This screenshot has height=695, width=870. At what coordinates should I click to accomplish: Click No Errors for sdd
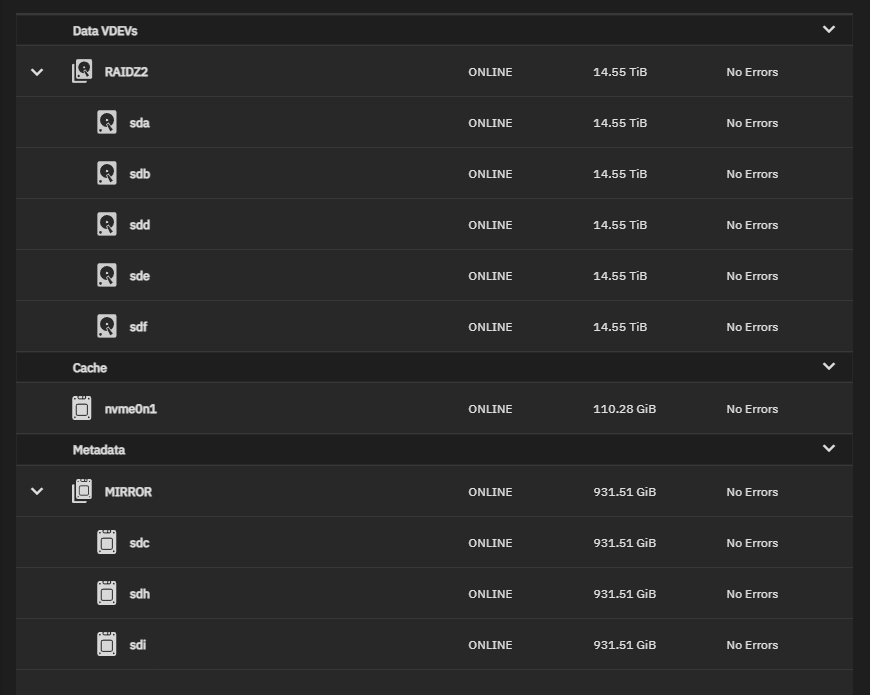(x=752, y=225)
